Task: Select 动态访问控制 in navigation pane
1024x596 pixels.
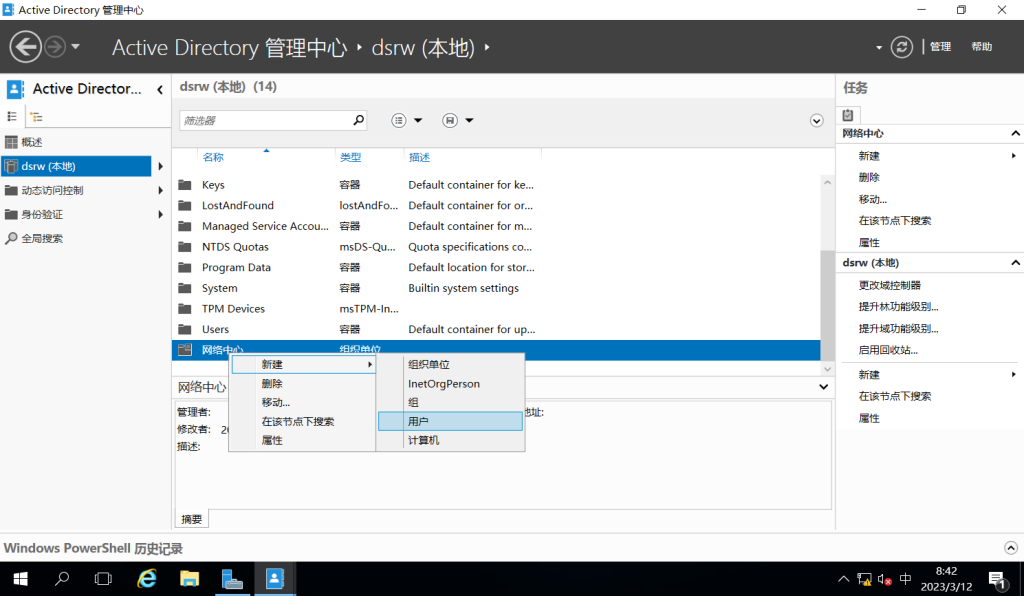Action: click(52, 191)
